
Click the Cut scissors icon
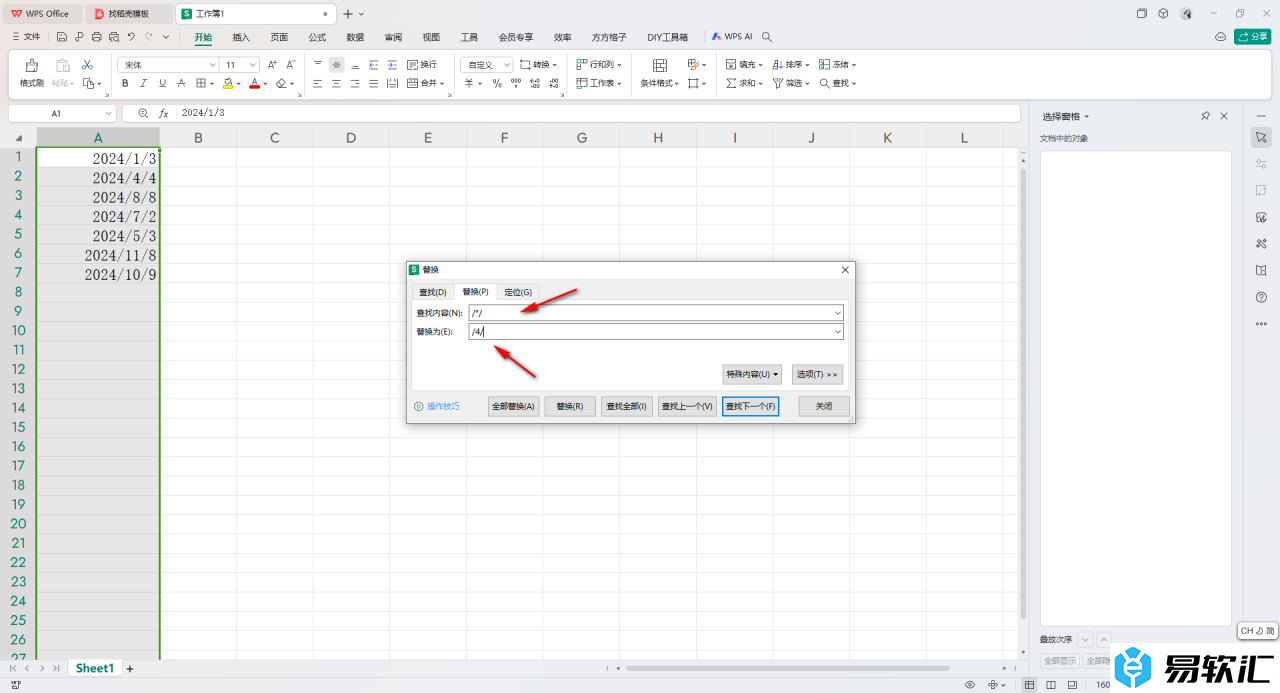coord(87,64)
